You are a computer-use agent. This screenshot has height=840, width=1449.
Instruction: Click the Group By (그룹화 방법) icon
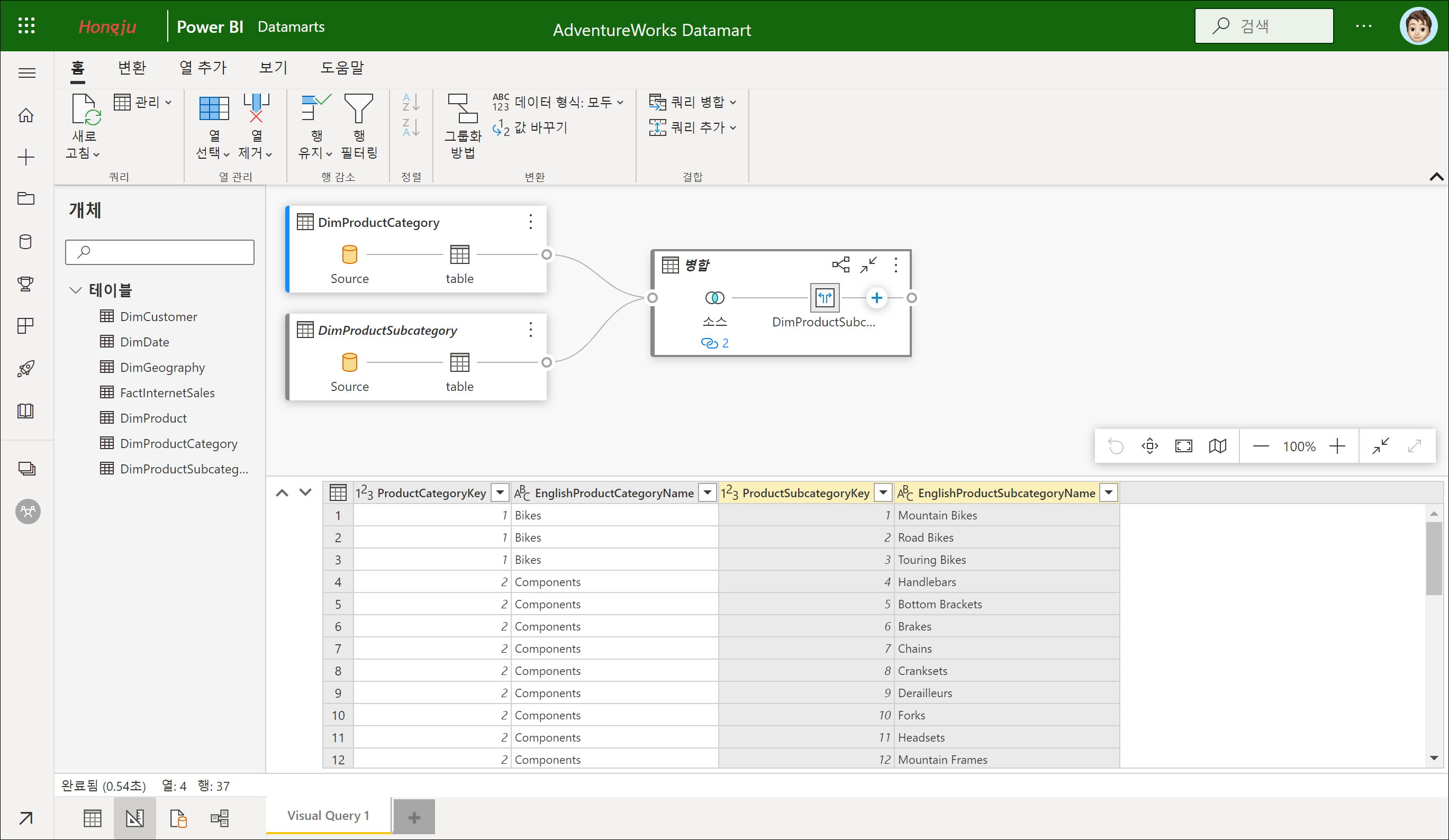pos(463,109)
